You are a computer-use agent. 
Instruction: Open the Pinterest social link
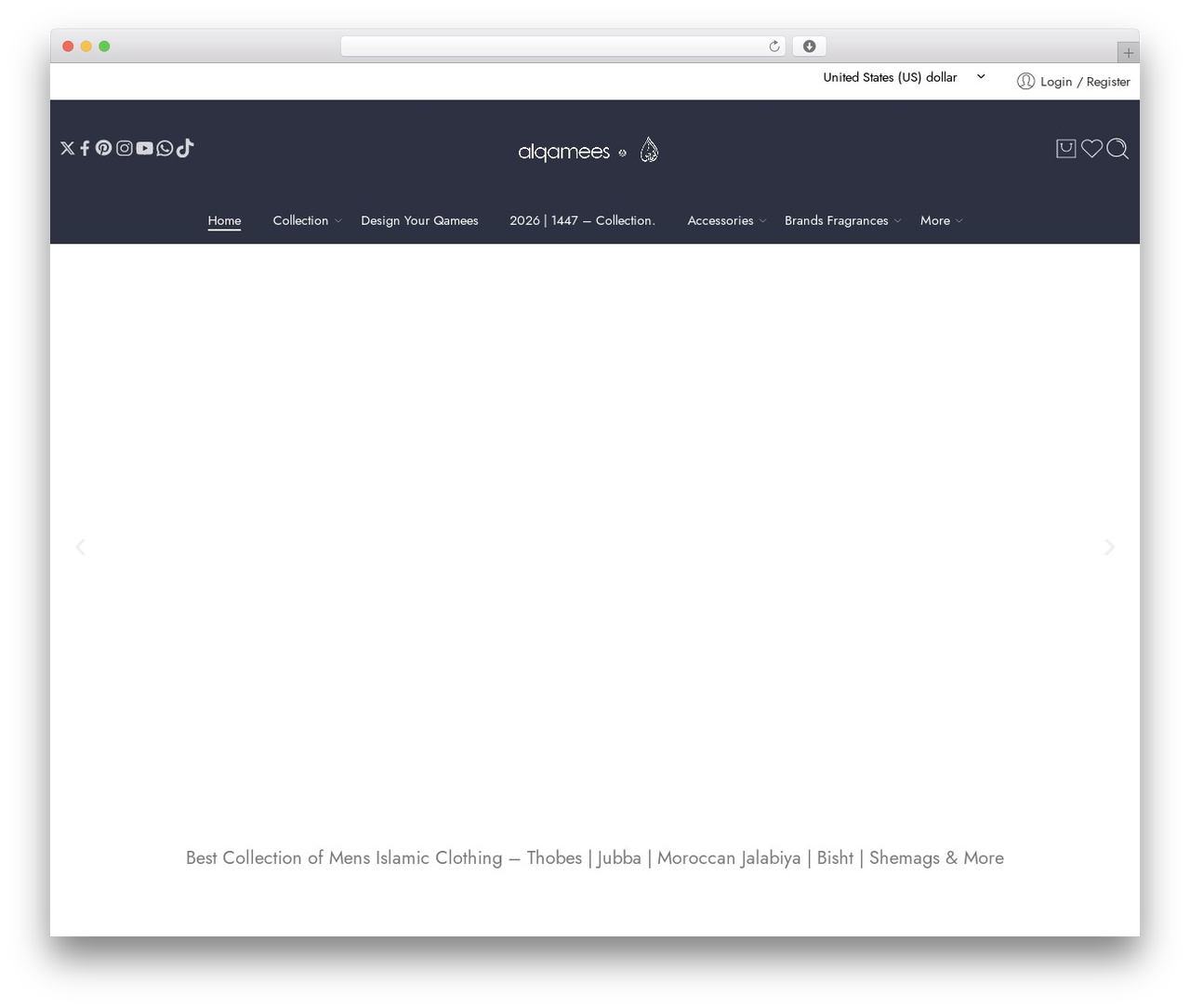tap(103, 148)
